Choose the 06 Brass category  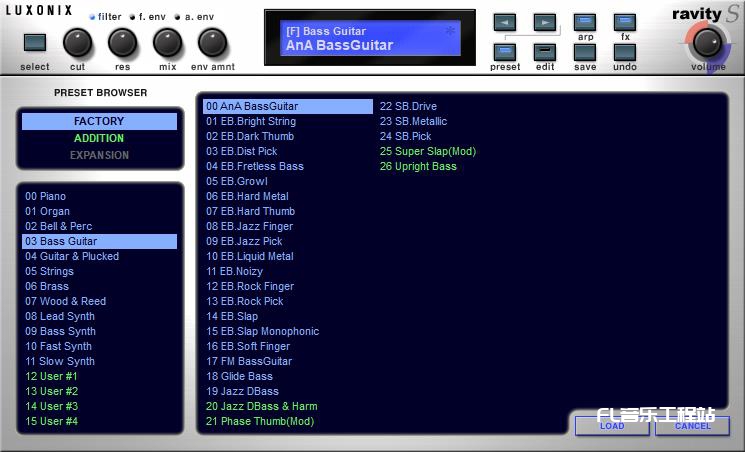(x=99, y=286)
